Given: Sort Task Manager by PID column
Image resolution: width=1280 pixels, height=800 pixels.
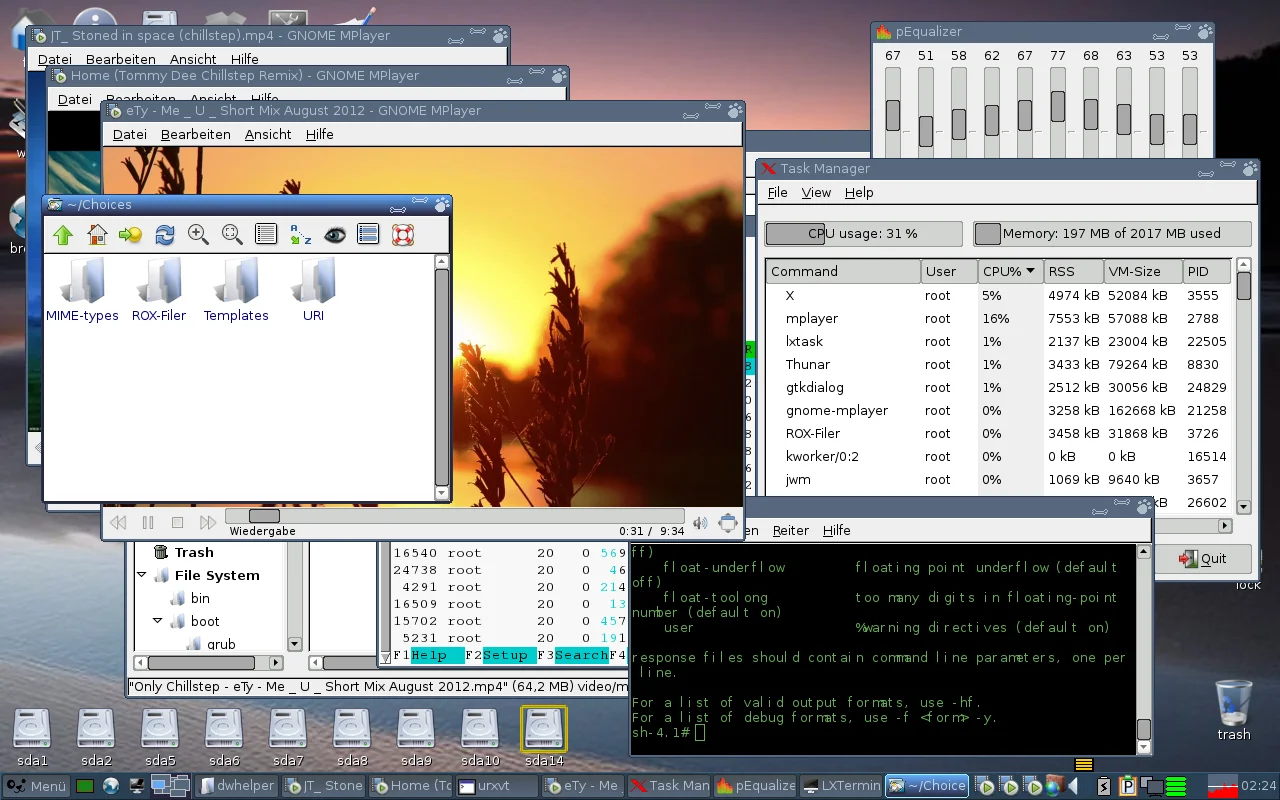Looking at the screenshot, I should point(1208,271).
